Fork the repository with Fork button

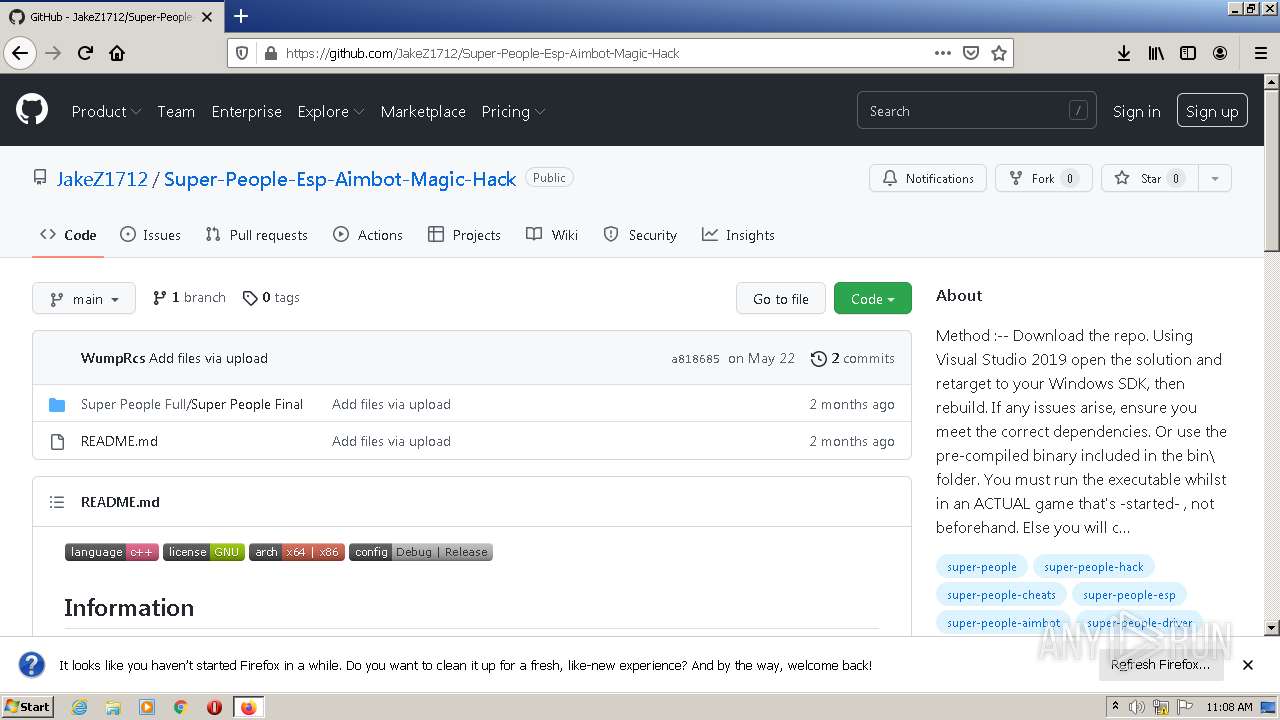[1043, 178]
